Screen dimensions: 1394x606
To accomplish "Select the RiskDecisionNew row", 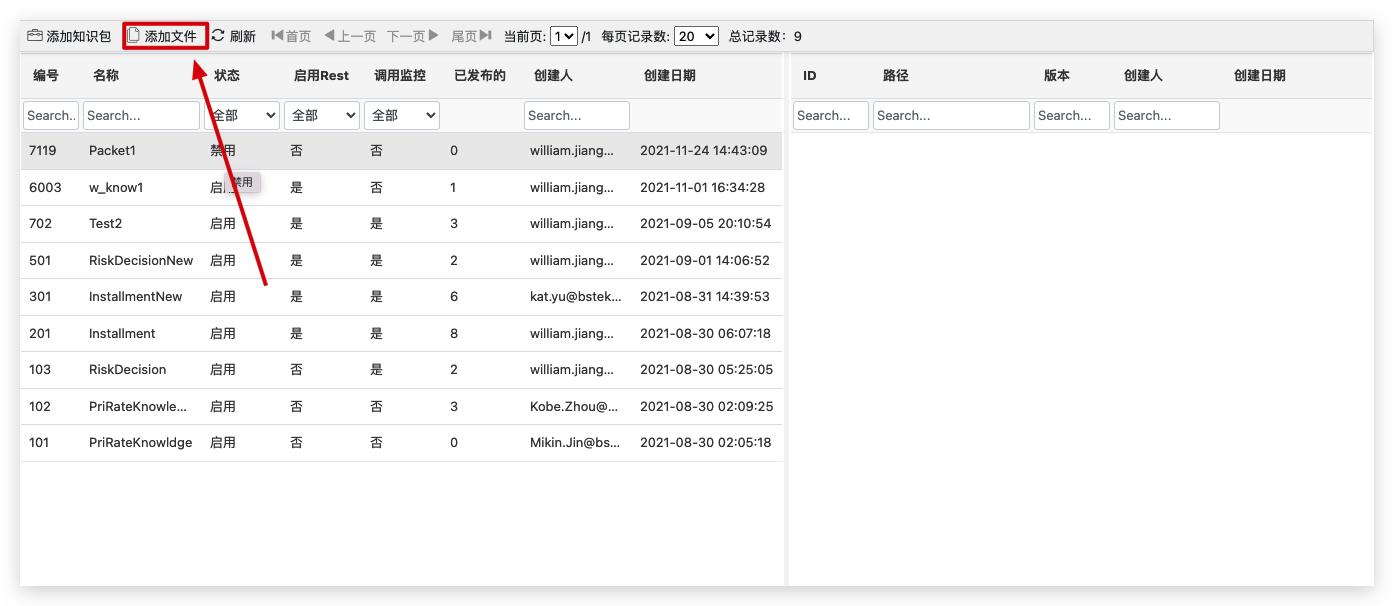I will pos(141,261).
